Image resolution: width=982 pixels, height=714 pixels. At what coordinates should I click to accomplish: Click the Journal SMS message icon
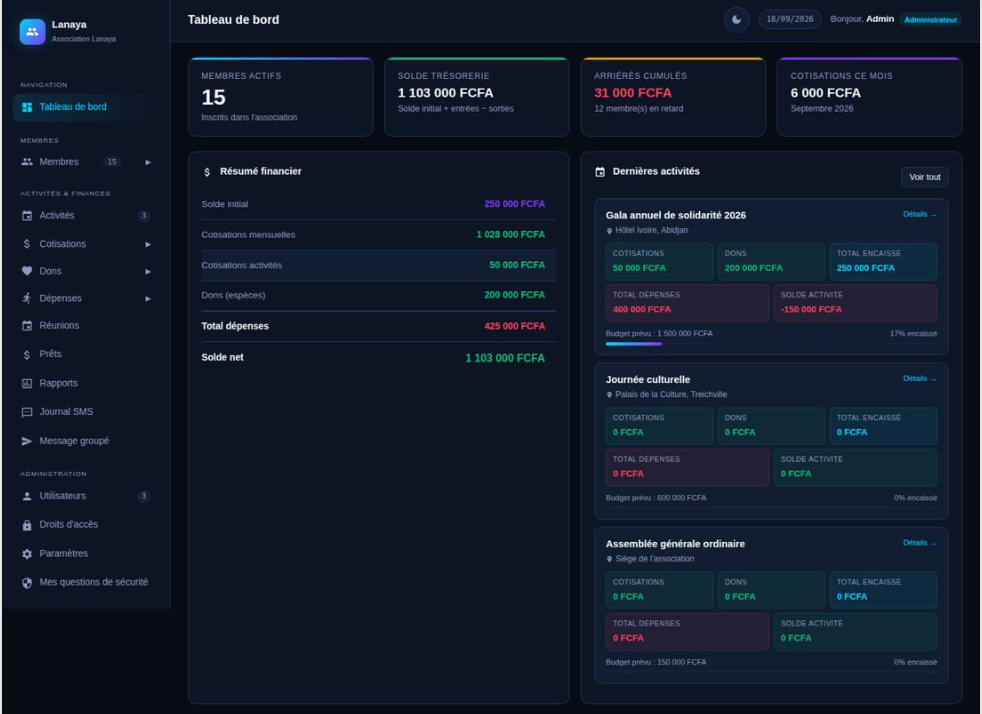click(27, 412)
